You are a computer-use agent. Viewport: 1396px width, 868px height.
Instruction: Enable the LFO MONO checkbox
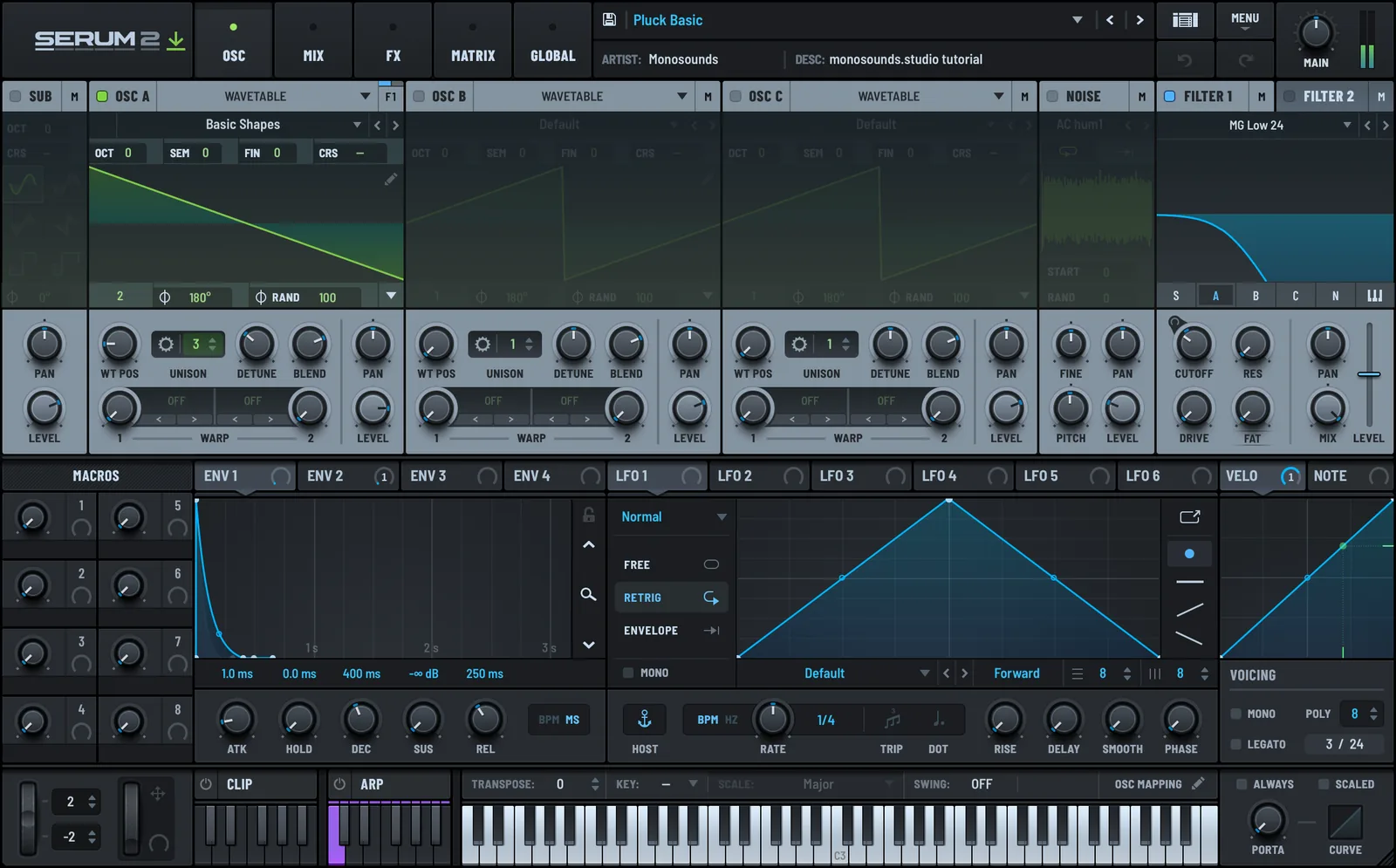click(628, 673)
